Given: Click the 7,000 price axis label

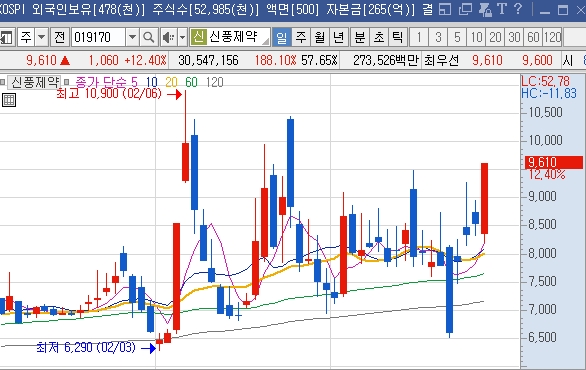Looking at the screenshot, I should pos(542,309).
